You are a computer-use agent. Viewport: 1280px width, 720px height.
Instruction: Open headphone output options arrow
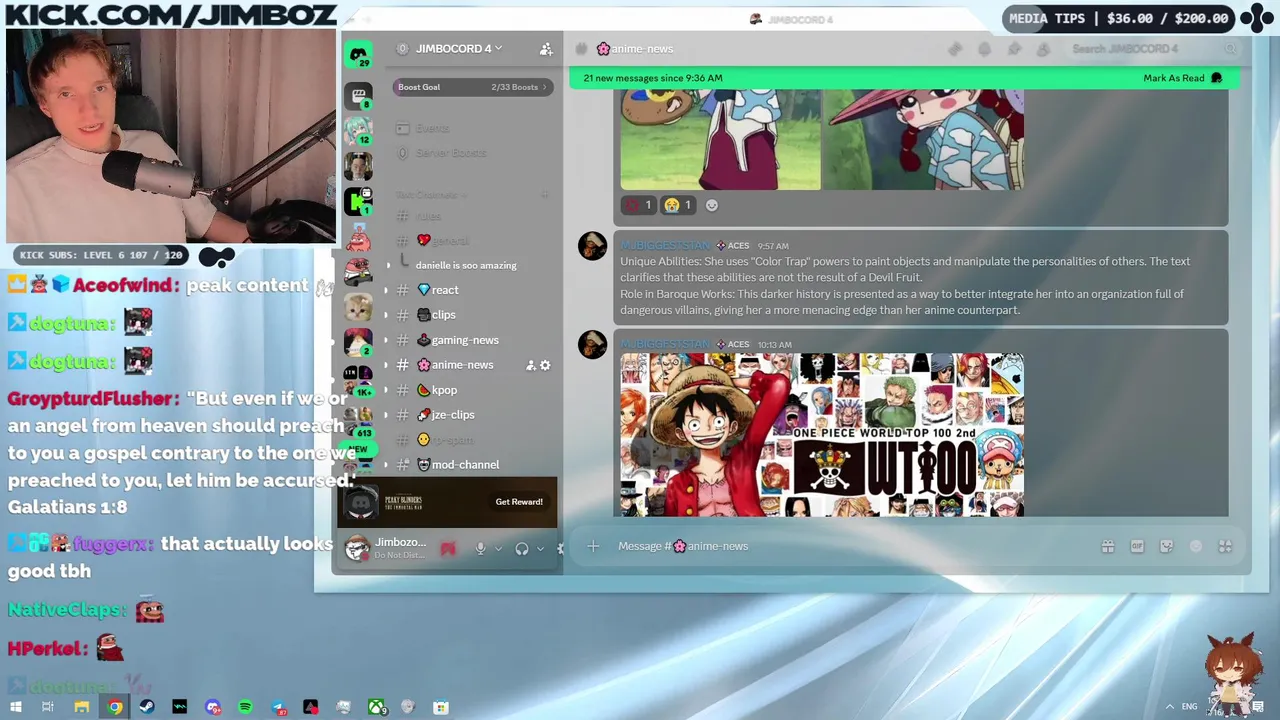[x=540, y=548]
